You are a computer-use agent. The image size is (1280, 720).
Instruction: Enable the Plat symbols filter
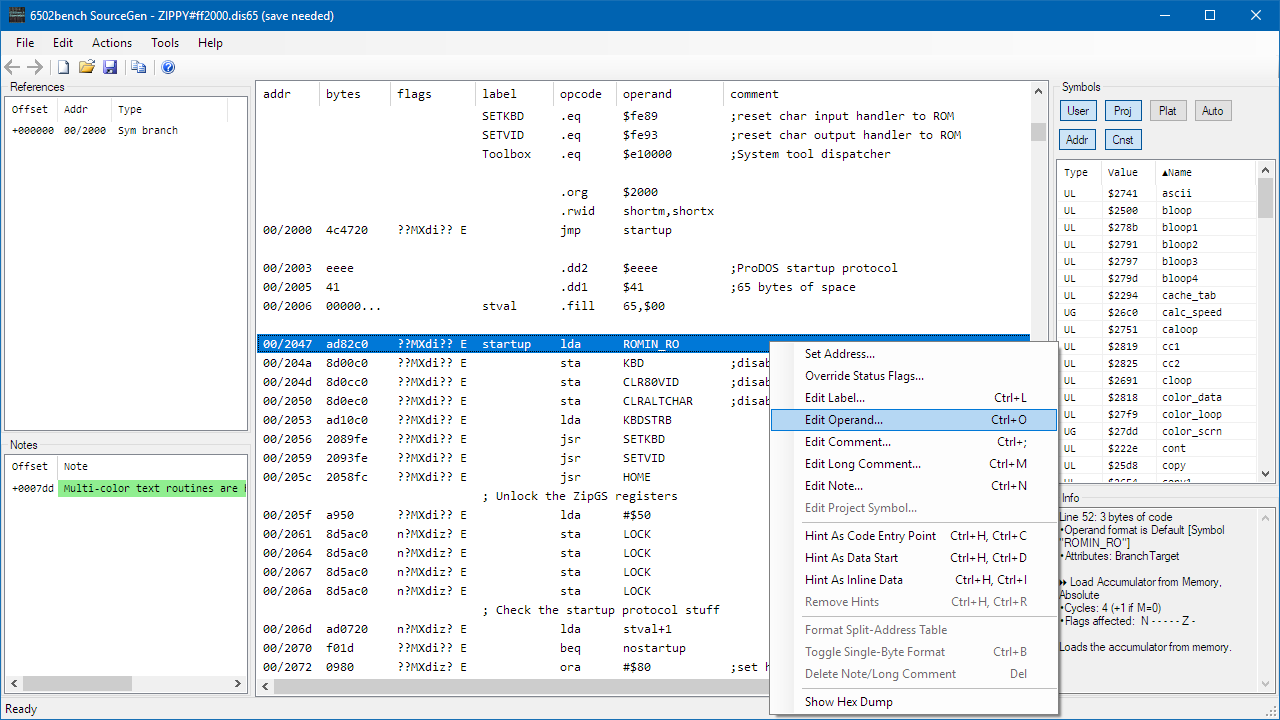click(x=1168, y=110)
